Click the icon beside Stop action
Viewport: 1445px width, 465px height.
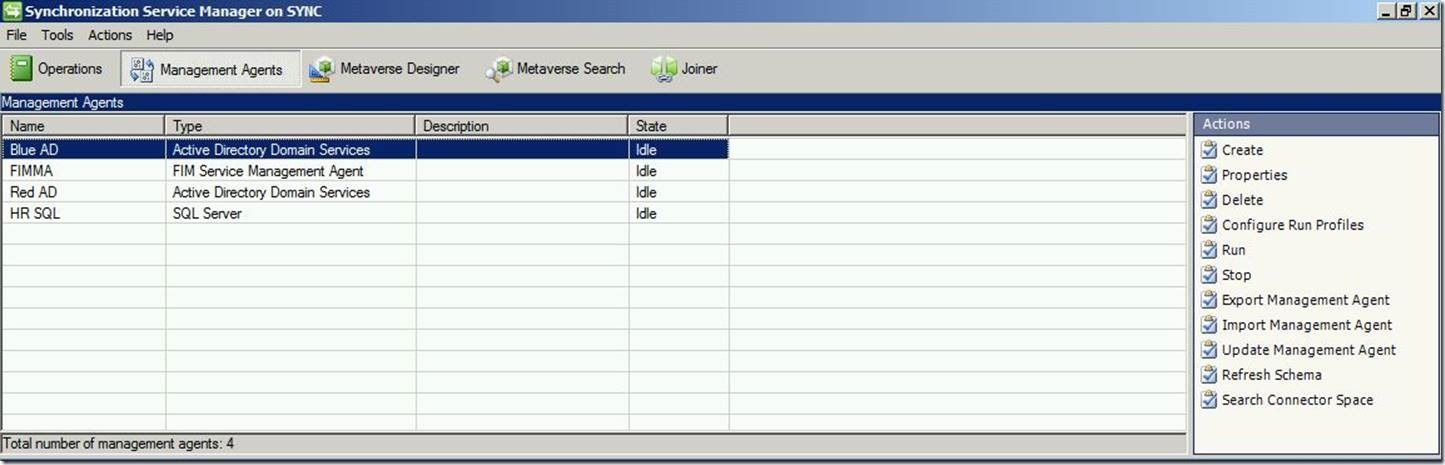pyautogui.click(x=1209, y=275)
